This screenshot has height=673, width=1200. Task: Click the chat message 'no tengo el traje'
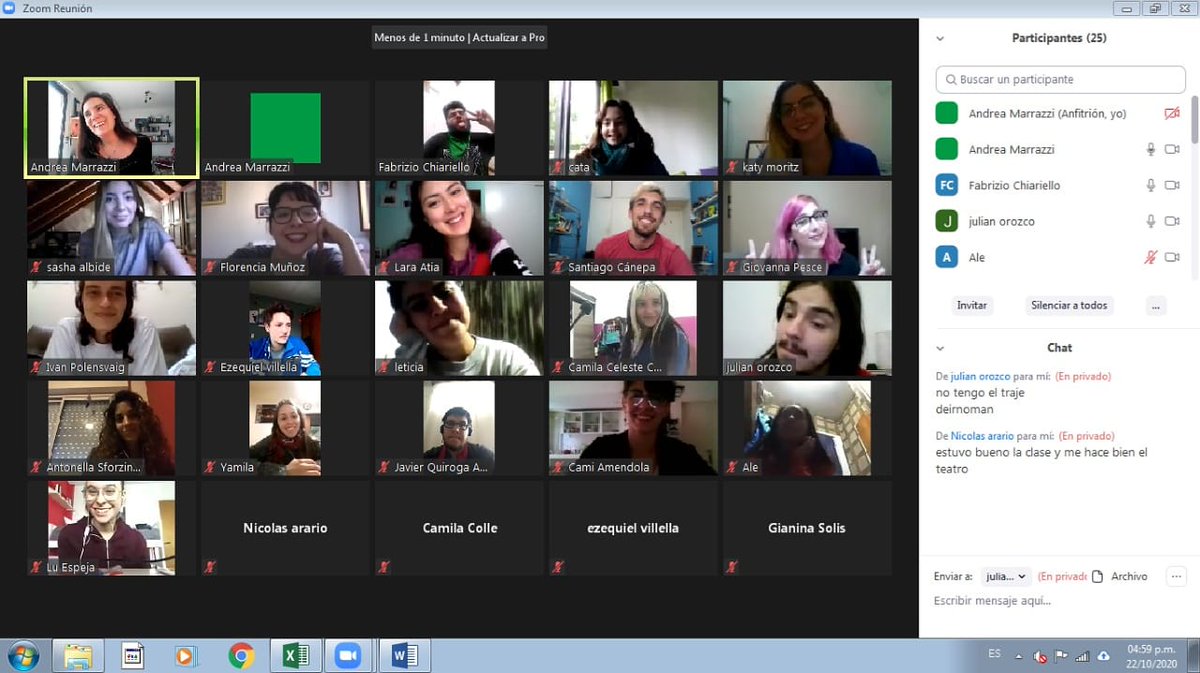(979, 393)
